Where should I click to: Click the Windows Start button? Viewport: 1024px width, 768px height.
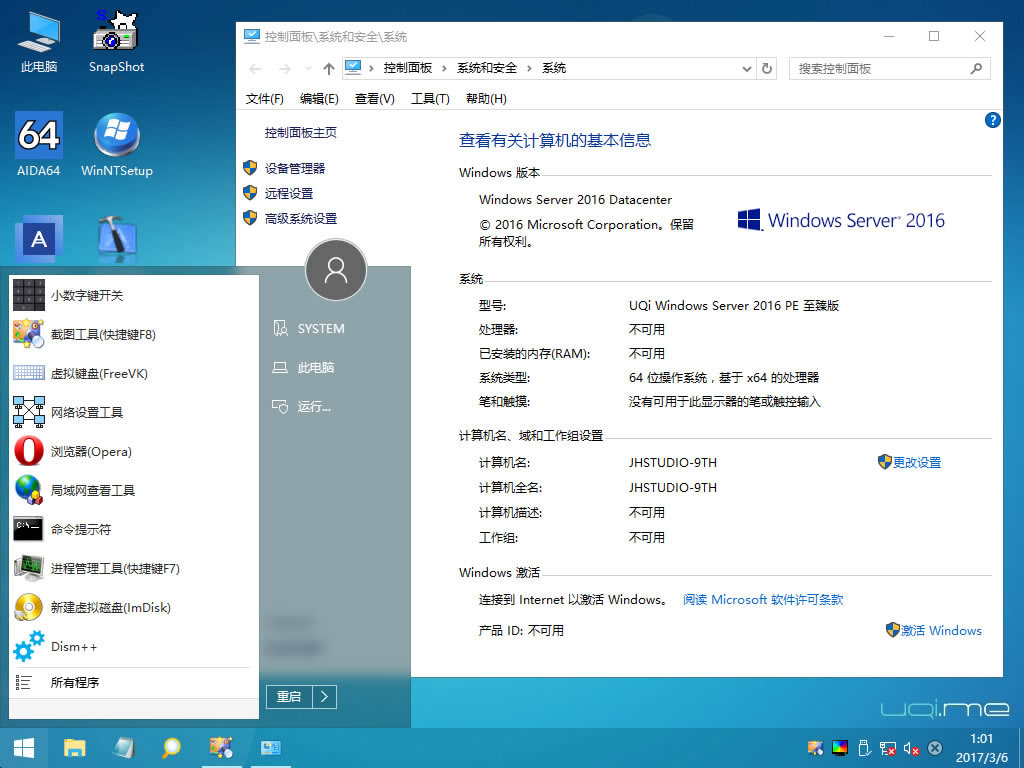24,748
